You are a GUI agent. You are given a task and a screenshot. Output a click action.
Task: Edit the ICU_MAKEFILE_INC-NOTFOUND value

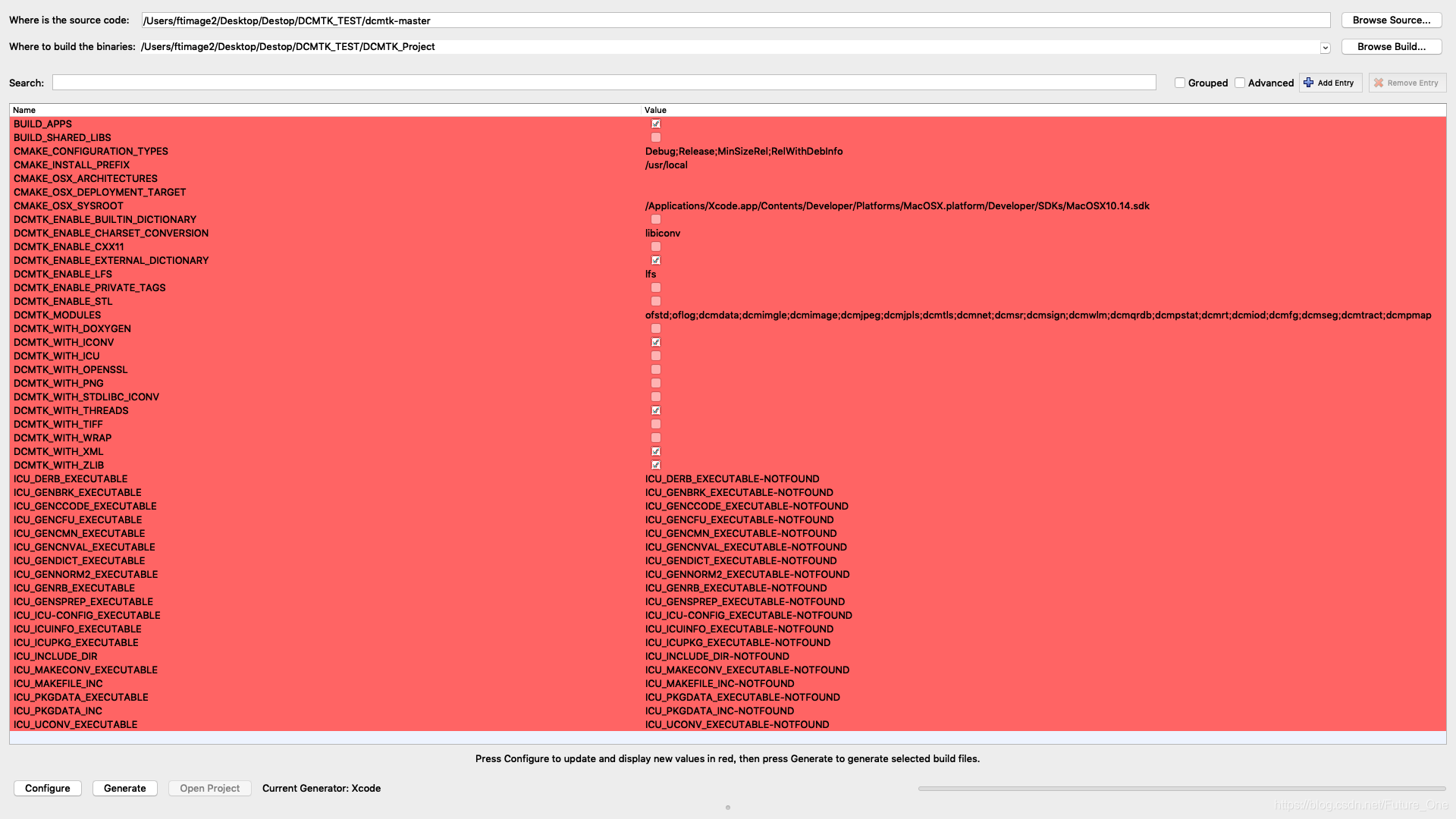720,683
